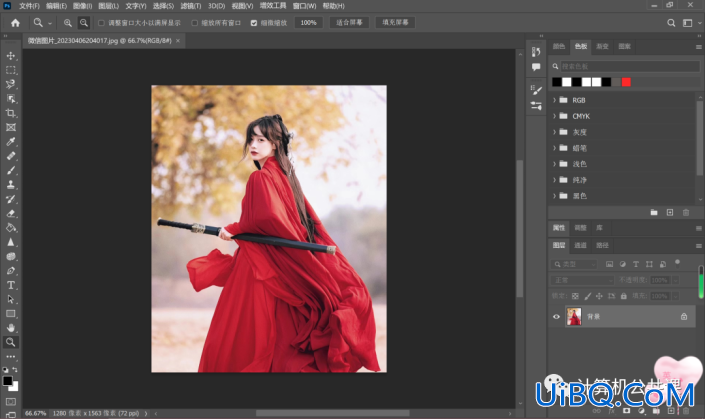Enable 调整窗口大小以满屏显示 checkbox
705x419 pixels.
(101, 22)
